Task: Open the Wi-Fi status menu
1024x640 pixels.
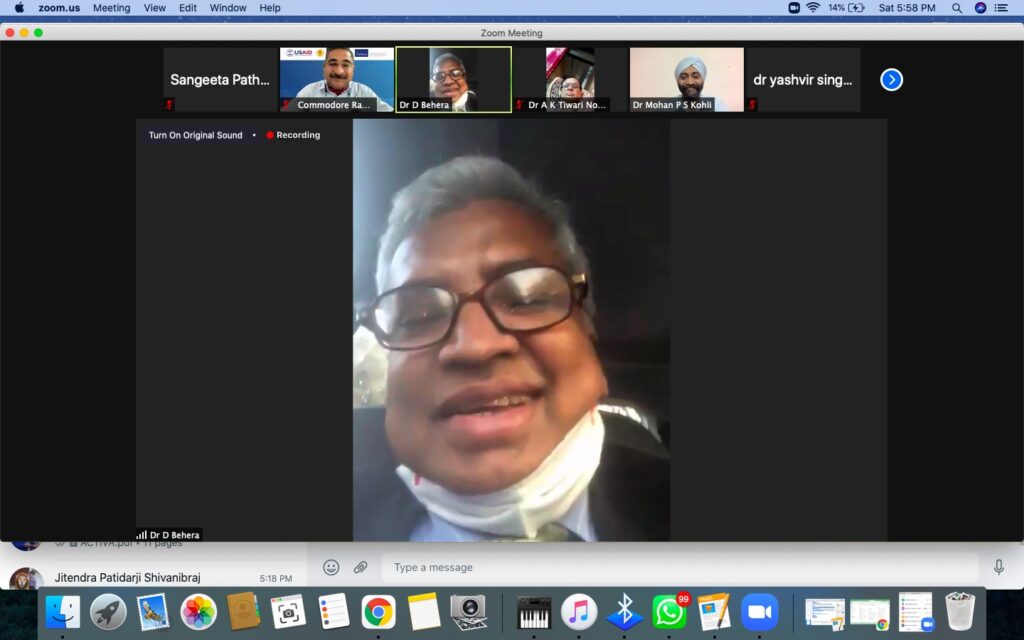Action: tap(813, 8)
